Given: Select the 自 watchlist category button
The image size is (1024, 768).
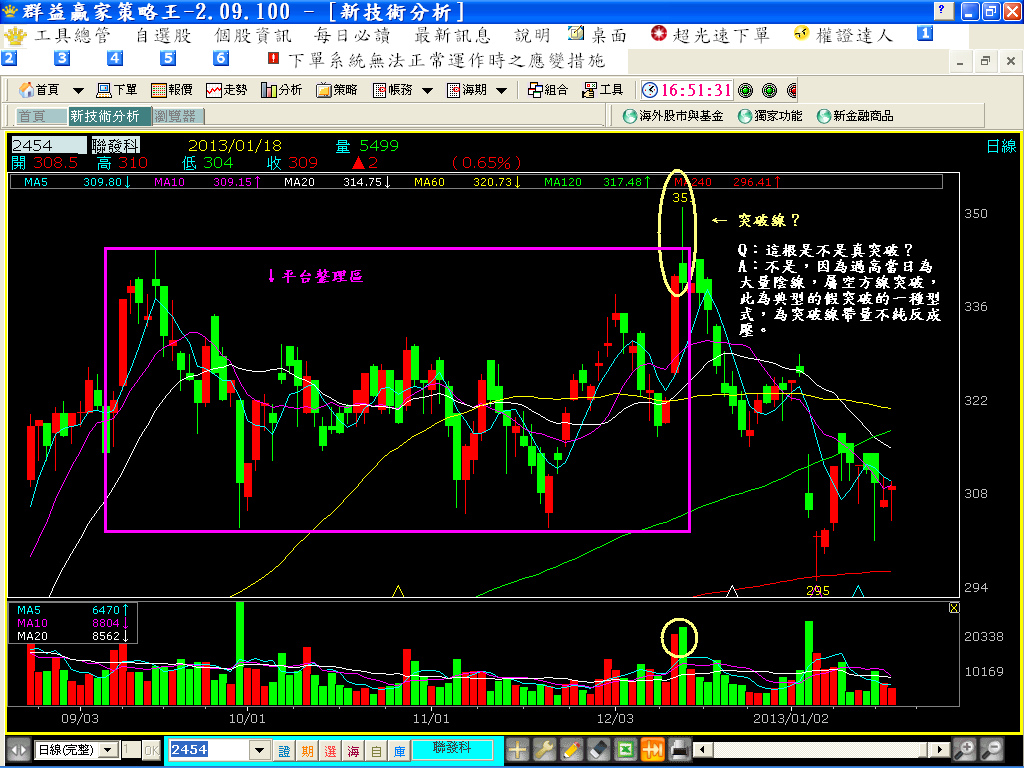Looking at the screenshot, I should [x=376, y=751].
